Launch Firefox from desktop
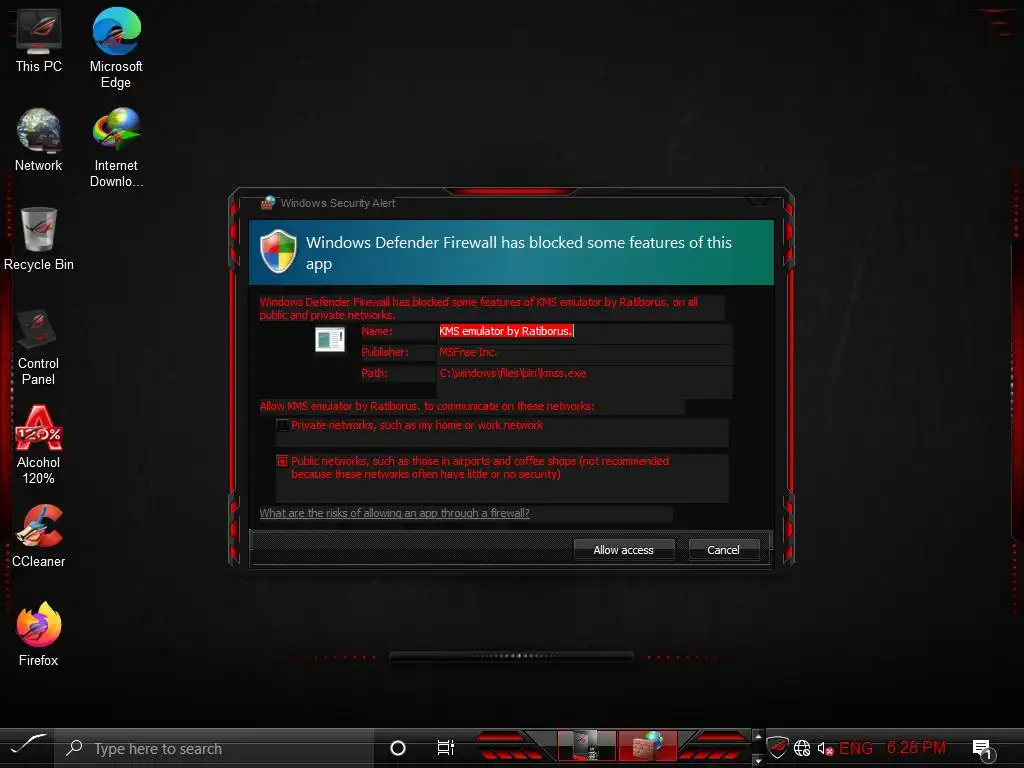Screen dimensions: 1024x768 (x=39, y=635)
